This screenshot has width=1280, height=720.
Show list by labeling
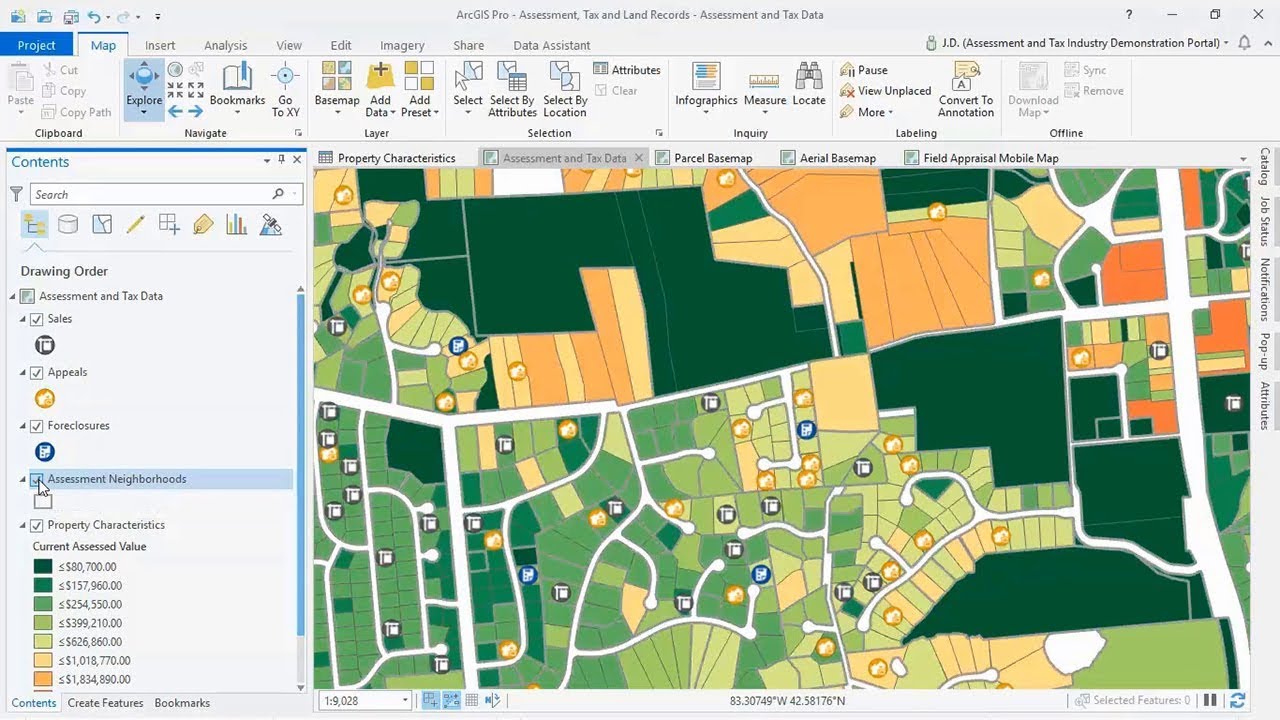pyautogui.click(x=203, y=225)
